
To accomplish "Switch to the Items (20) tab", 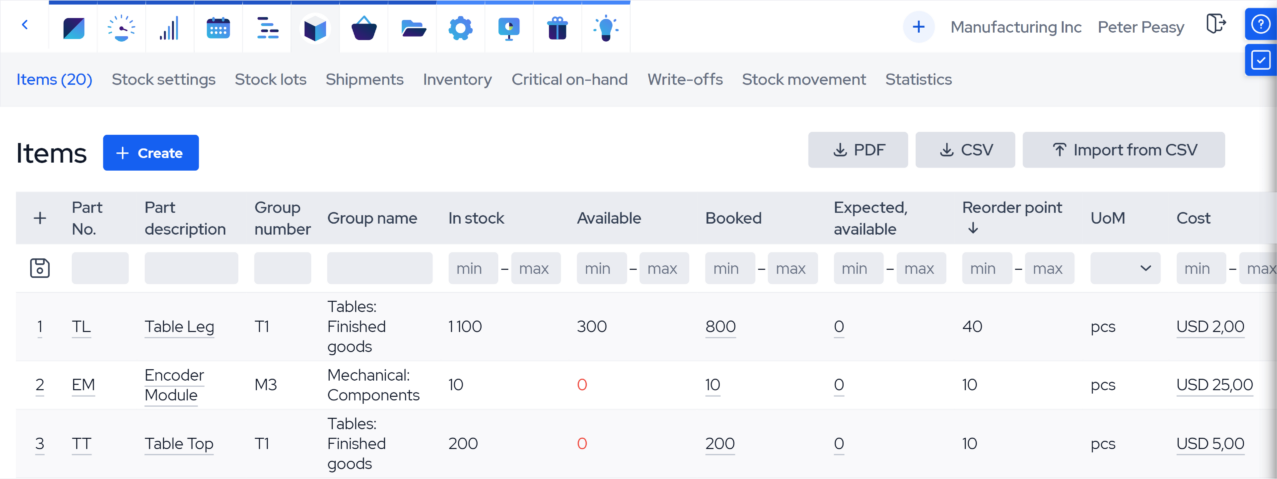I will [54, 79].
